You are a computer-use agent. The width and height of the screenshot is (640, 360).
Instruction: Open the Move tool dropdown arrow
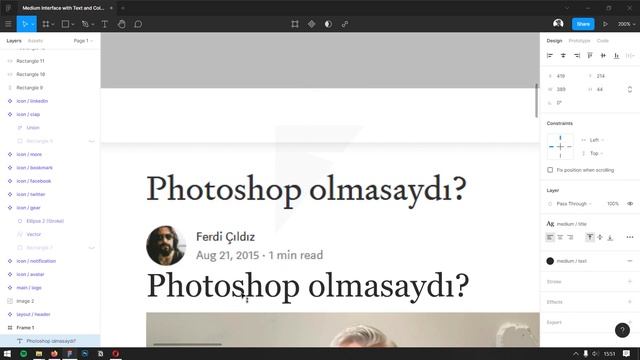33,24
